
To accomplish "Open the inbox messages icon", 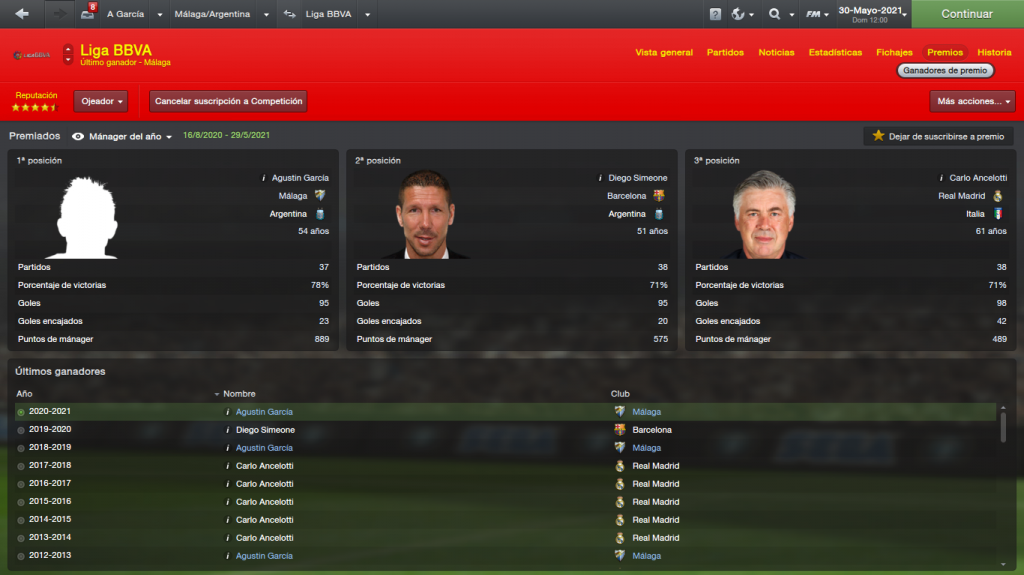I will (x=88, y=14).
